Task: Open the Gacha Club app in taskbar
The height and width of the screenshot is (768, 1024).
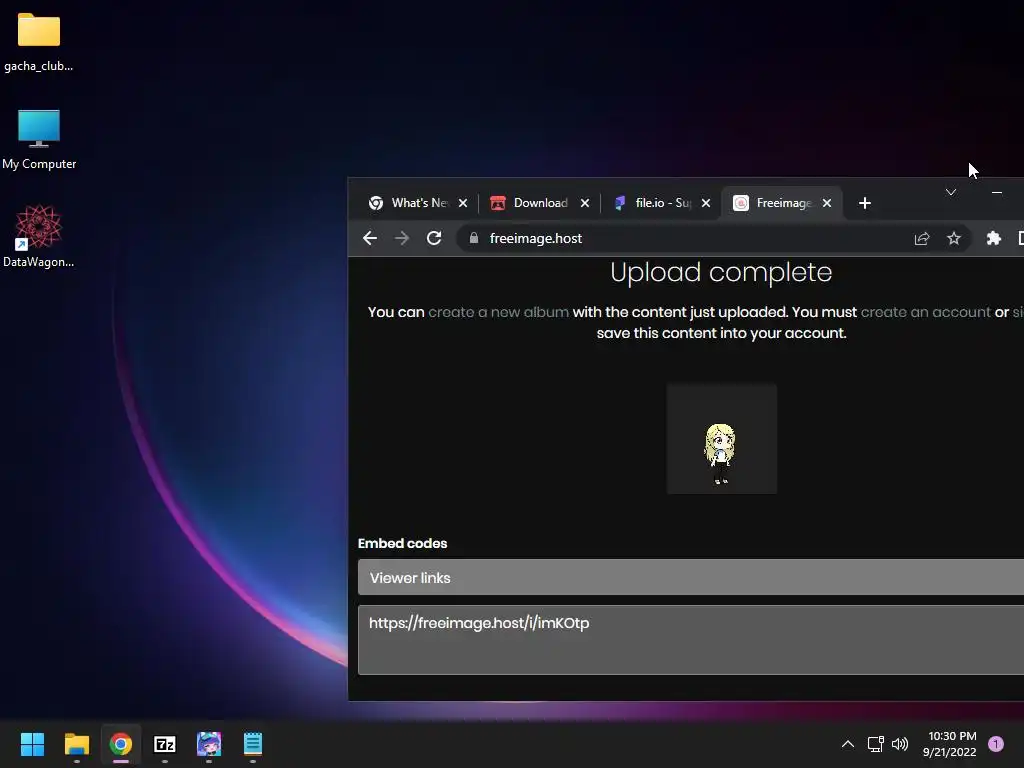Action: [209, 744]
